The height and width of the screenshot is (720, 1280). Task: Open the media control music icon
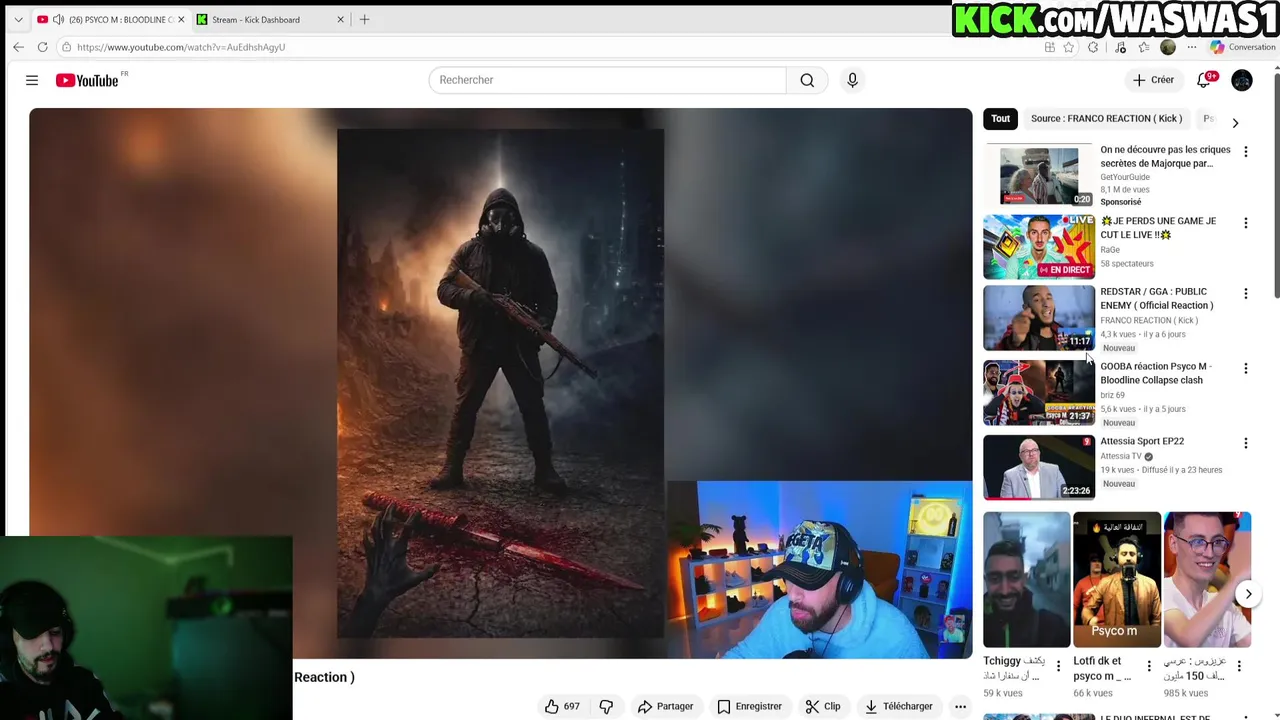1120,47
